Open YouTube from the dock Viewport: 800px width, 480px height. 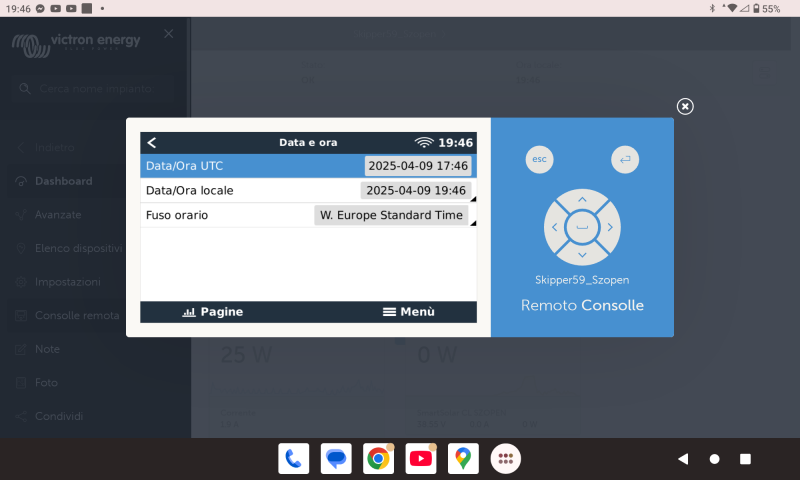[x=420, y=459]
